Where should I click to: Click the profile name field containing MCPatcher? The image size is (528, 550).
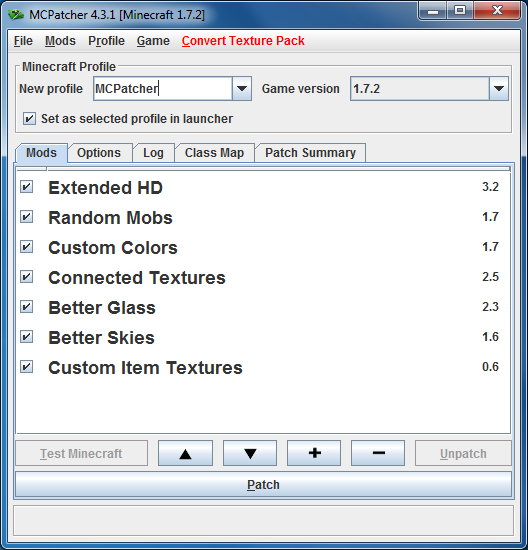coord(163,88)
